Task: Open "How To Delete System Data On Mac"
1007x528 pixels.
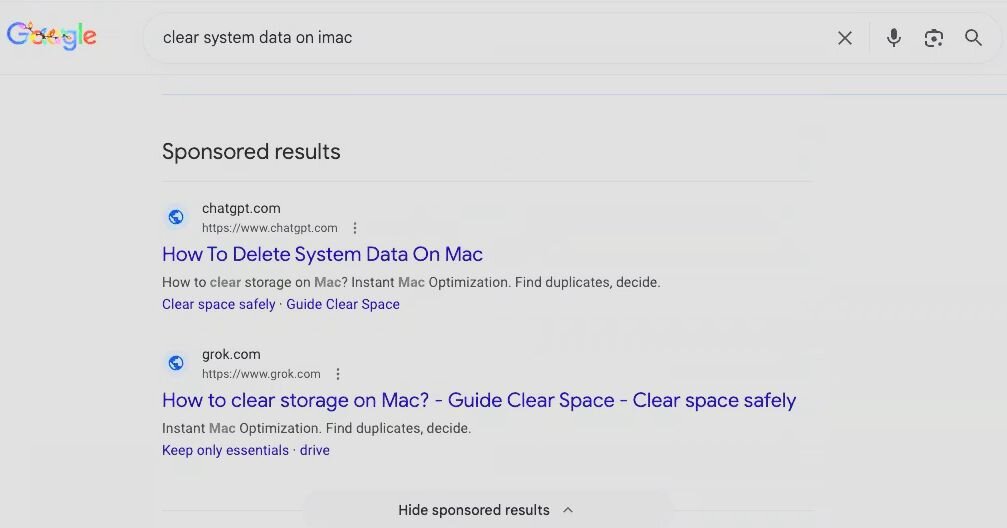Action: [322, 254]
